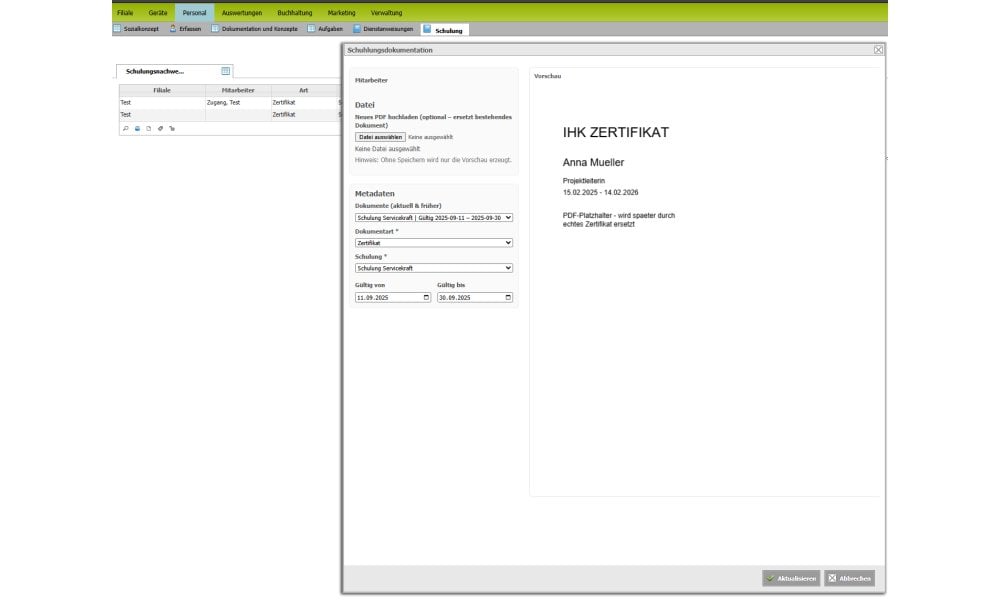Screen dimensions: 1000x600
Task: Open the Erfassen section
Action: pos(186,29)
